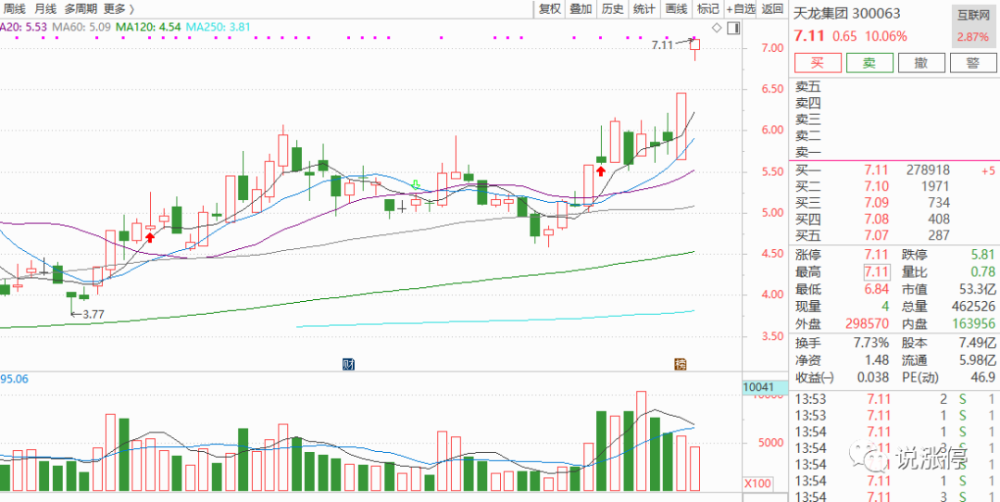1000x502 pixels.
Task: Click the 买一 bid row at 7.11
Action: 894,170
